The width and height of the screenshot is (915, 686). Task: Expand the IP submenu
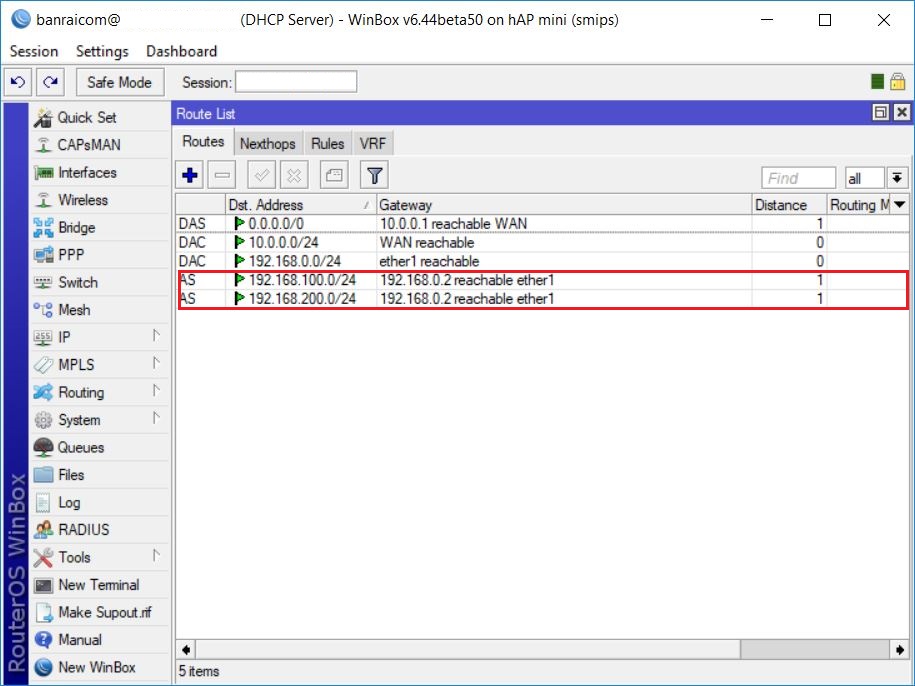click(x=99, y=337)
